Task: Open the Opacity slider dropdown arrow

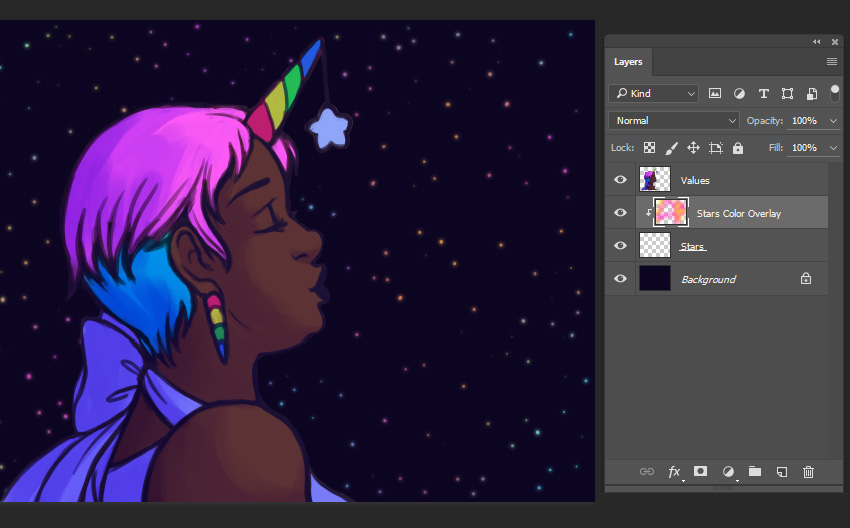Action: point(833,121)
